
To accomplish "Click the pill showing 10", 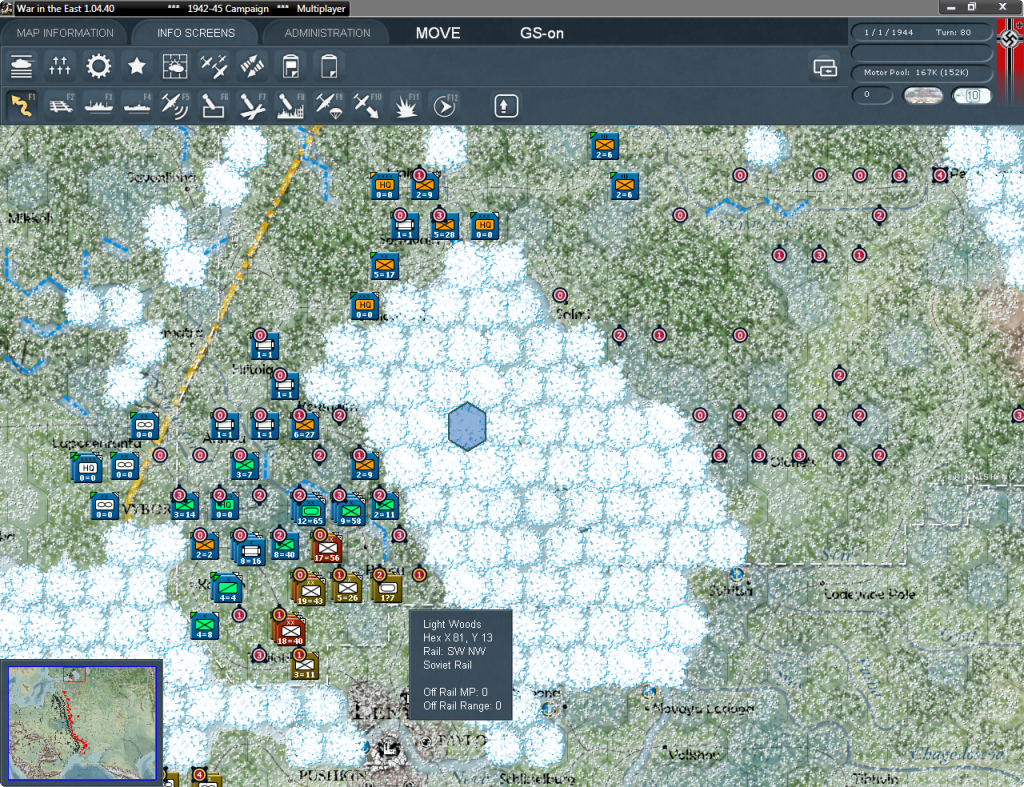I will [x=971, y=95].
